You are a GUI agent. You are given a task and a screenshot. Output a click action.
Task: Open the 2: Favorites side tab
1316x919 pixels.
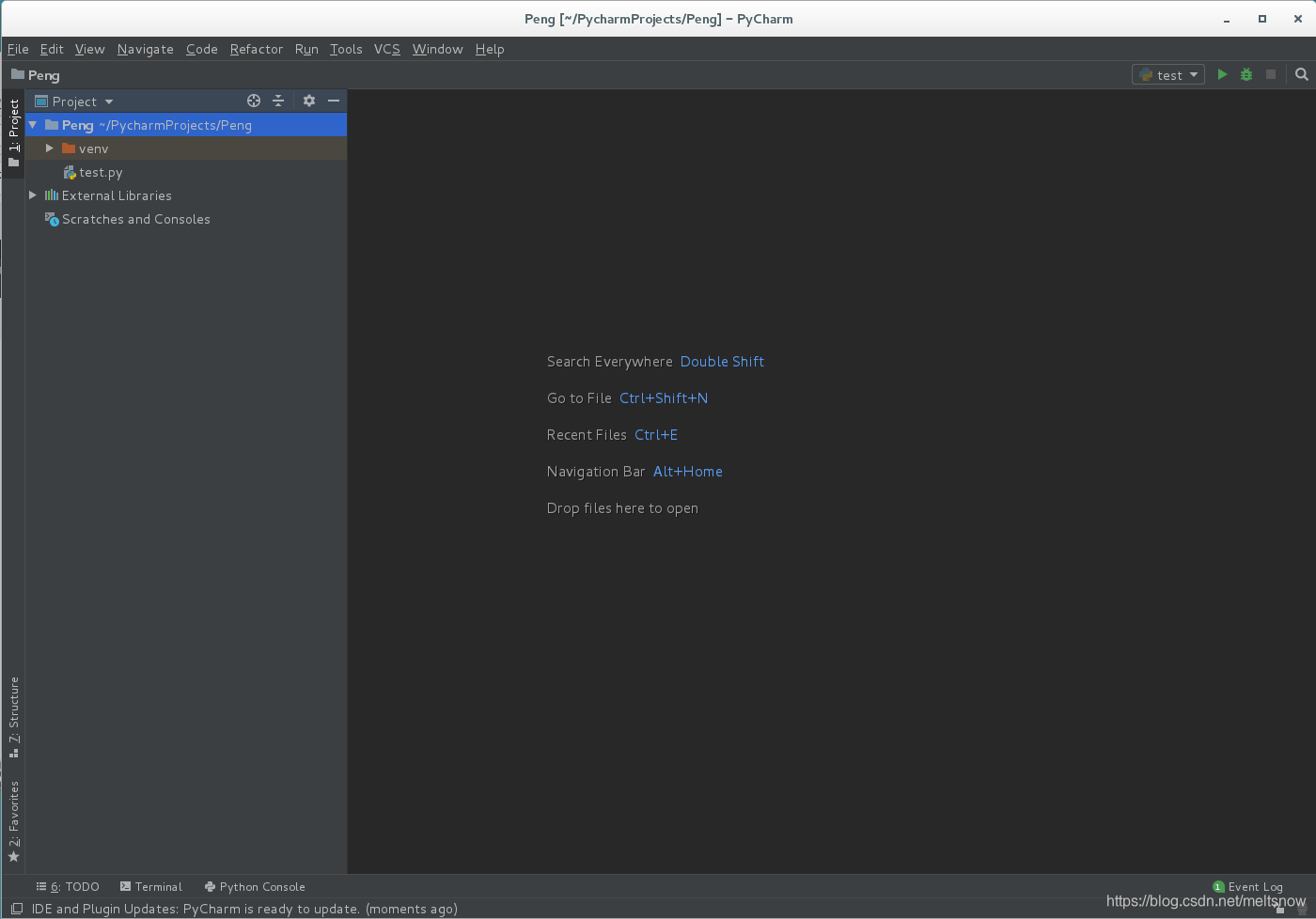coord(13,820)
